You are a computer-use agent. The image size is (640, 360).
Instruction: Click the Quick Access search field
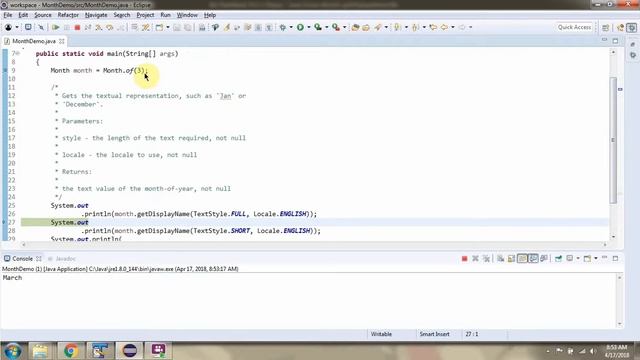click(x=574, y=27)
